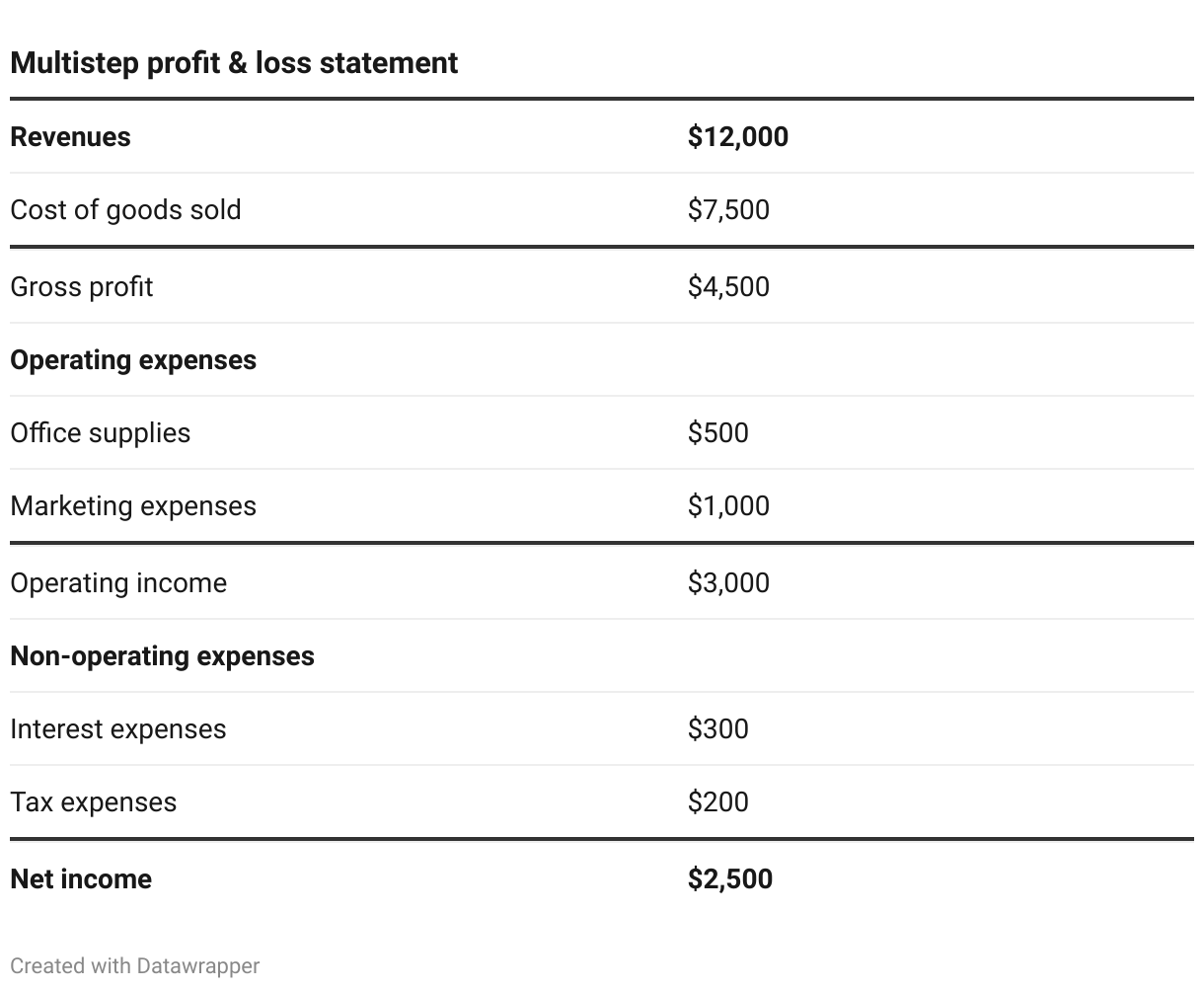1204x989 pixels.
Task: Click the Operating expenses section heading
Action: [133, 359]
